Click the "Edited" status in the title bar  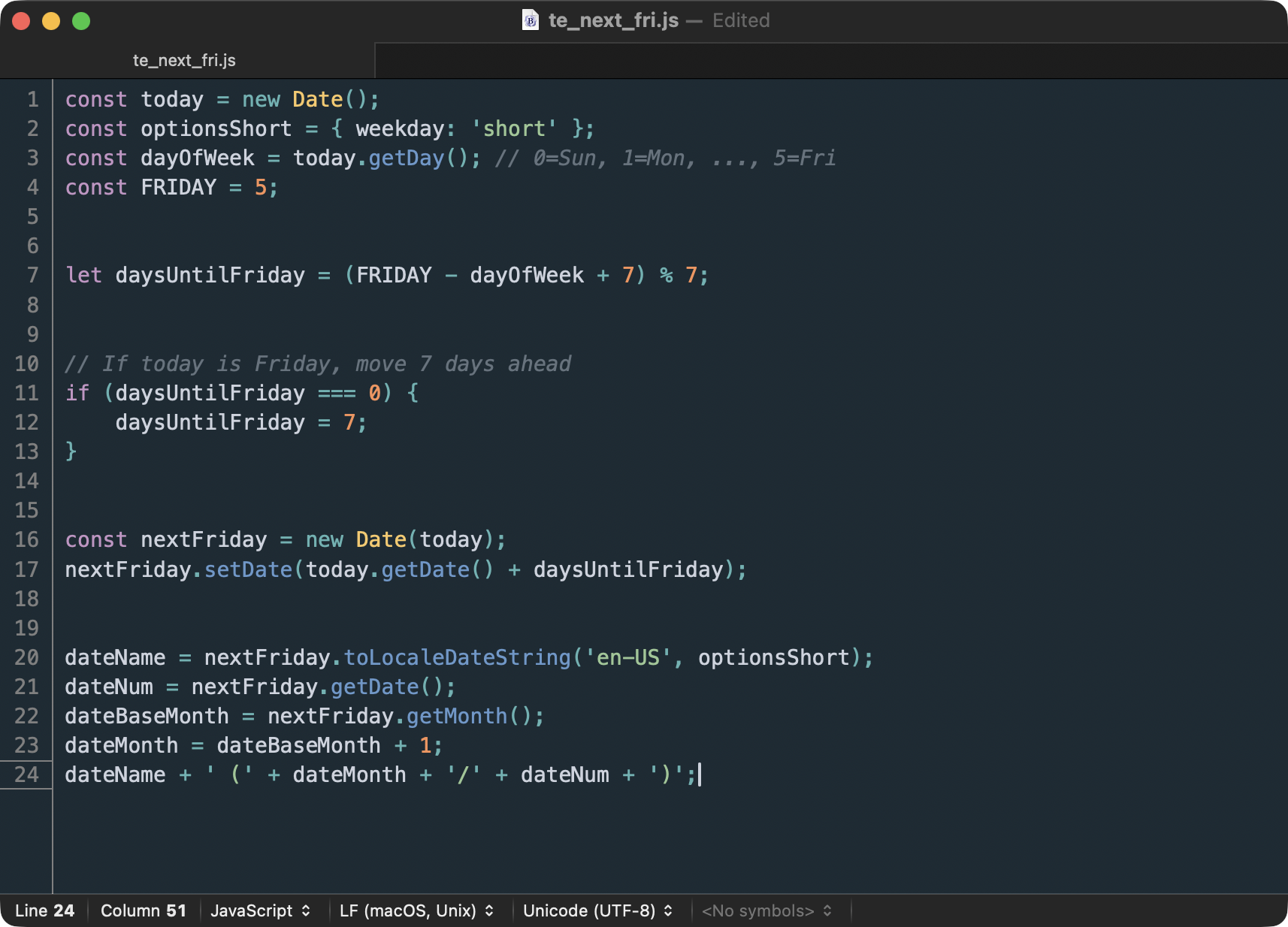tap(741, 20)
